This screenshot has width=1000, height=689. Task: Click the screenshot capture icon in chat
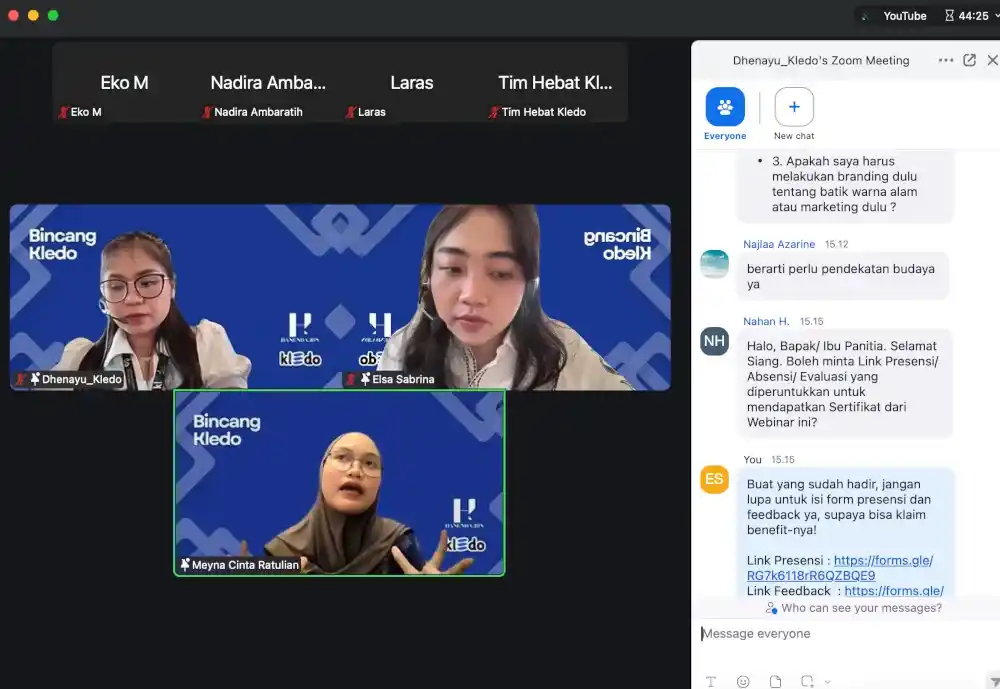click(807, 682)
